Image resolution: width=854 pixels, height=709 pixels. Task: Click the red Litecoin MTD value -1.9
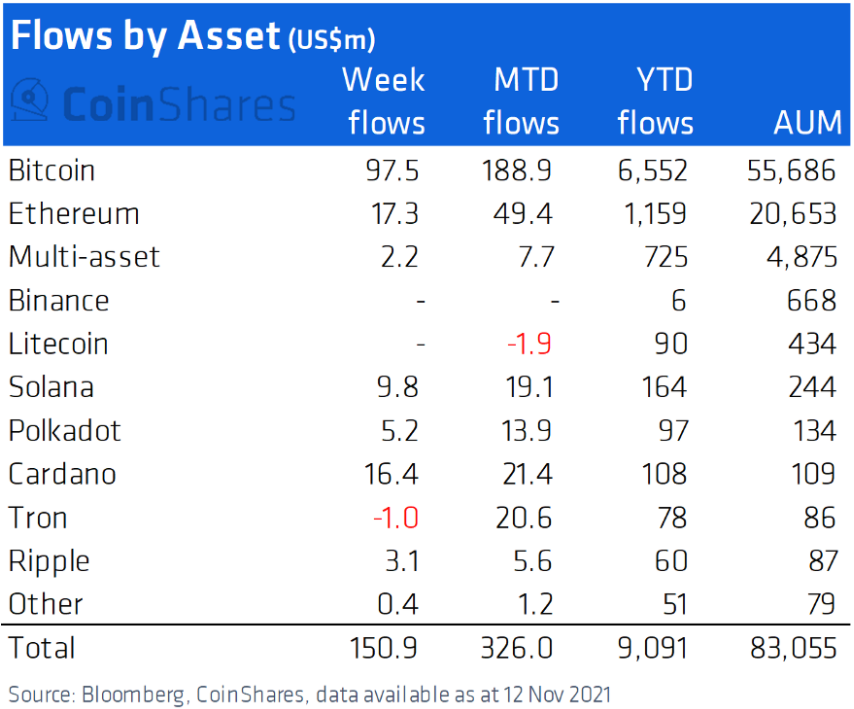tap(529, 344)
